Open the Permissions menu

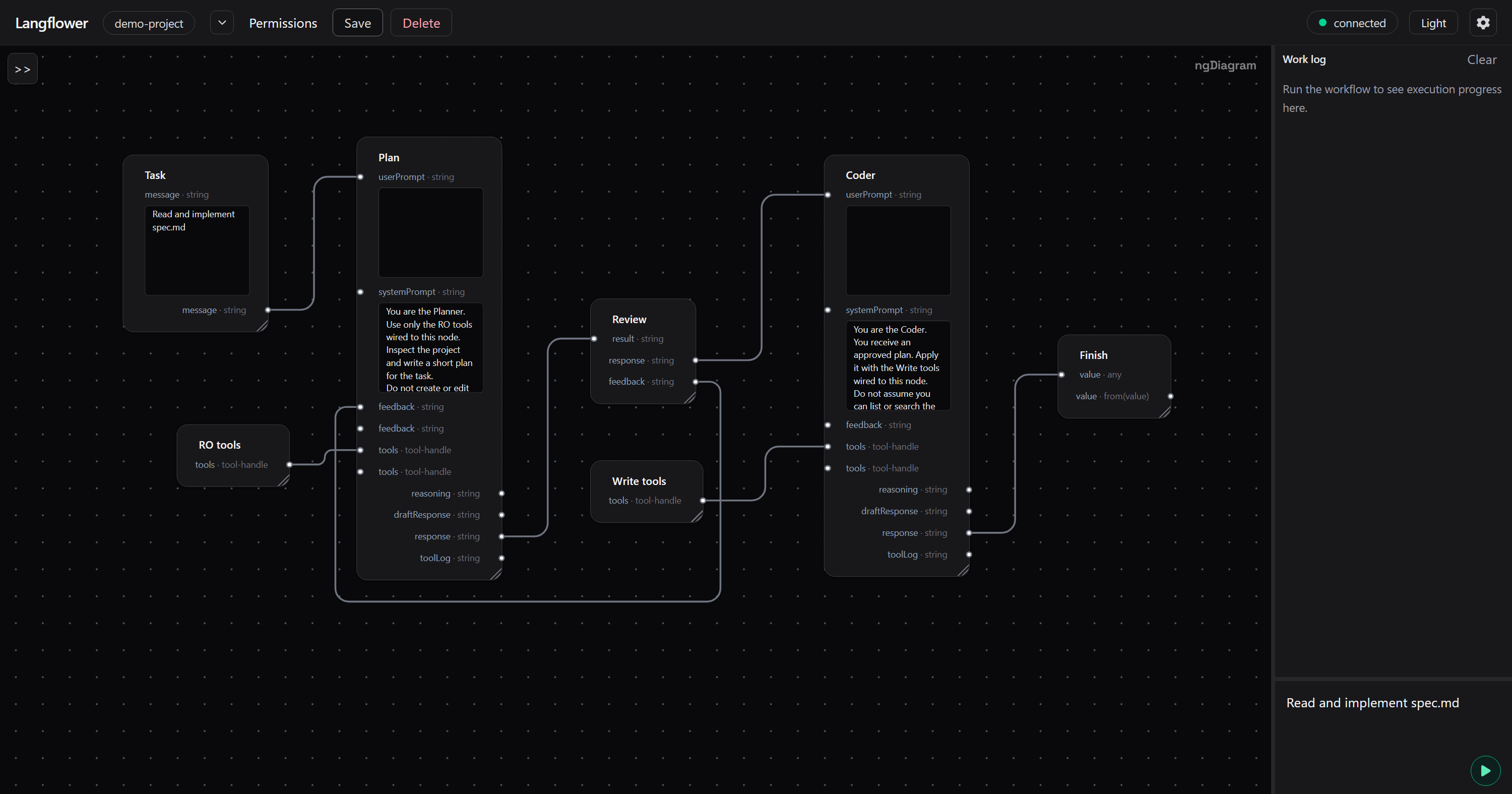(283, 23)
